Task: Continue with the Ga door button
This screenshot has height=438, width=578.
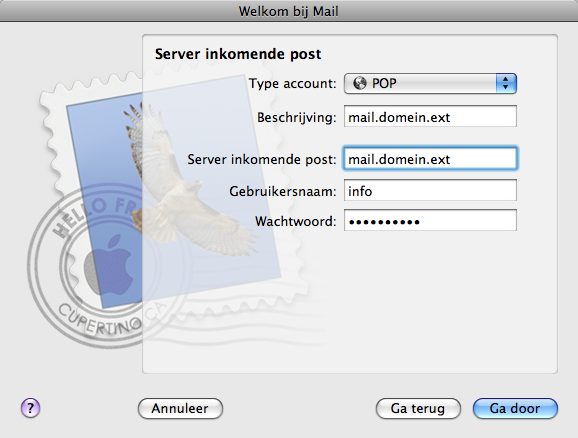Action: (x=515, y=408)
